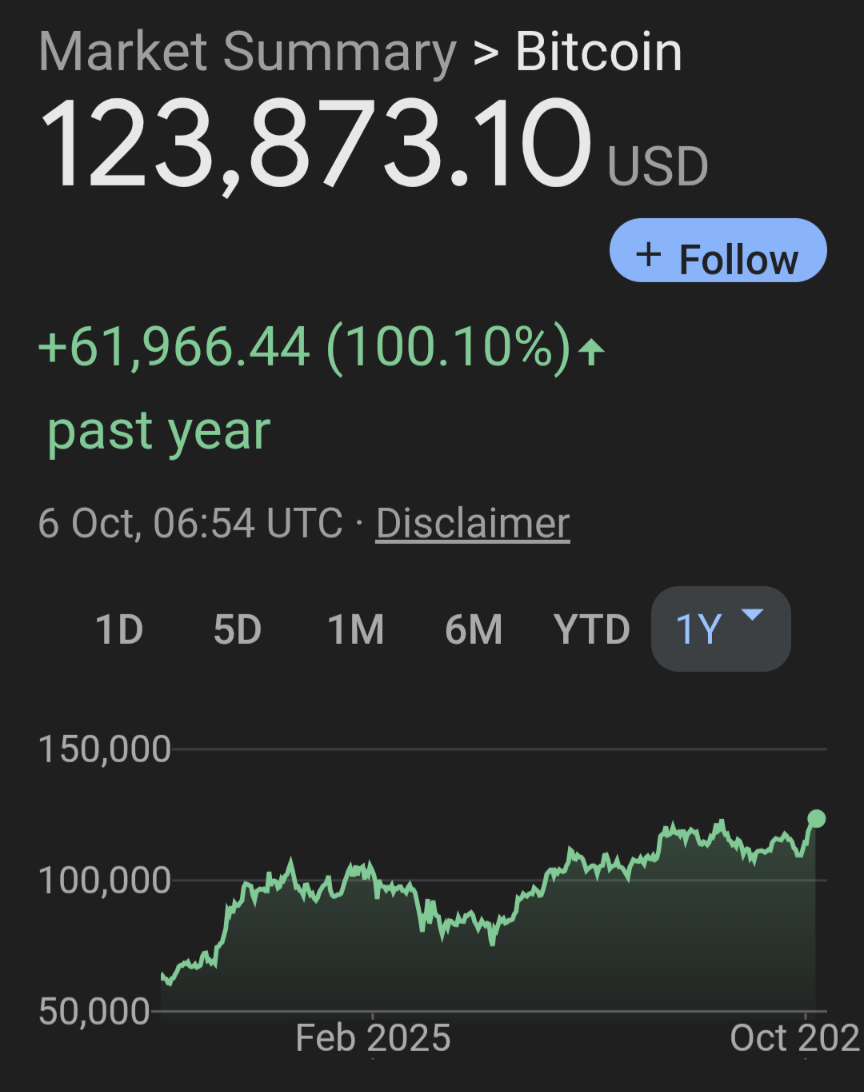Open the Disclaimer link
864x1092 pixels.
tap(472, 523)
